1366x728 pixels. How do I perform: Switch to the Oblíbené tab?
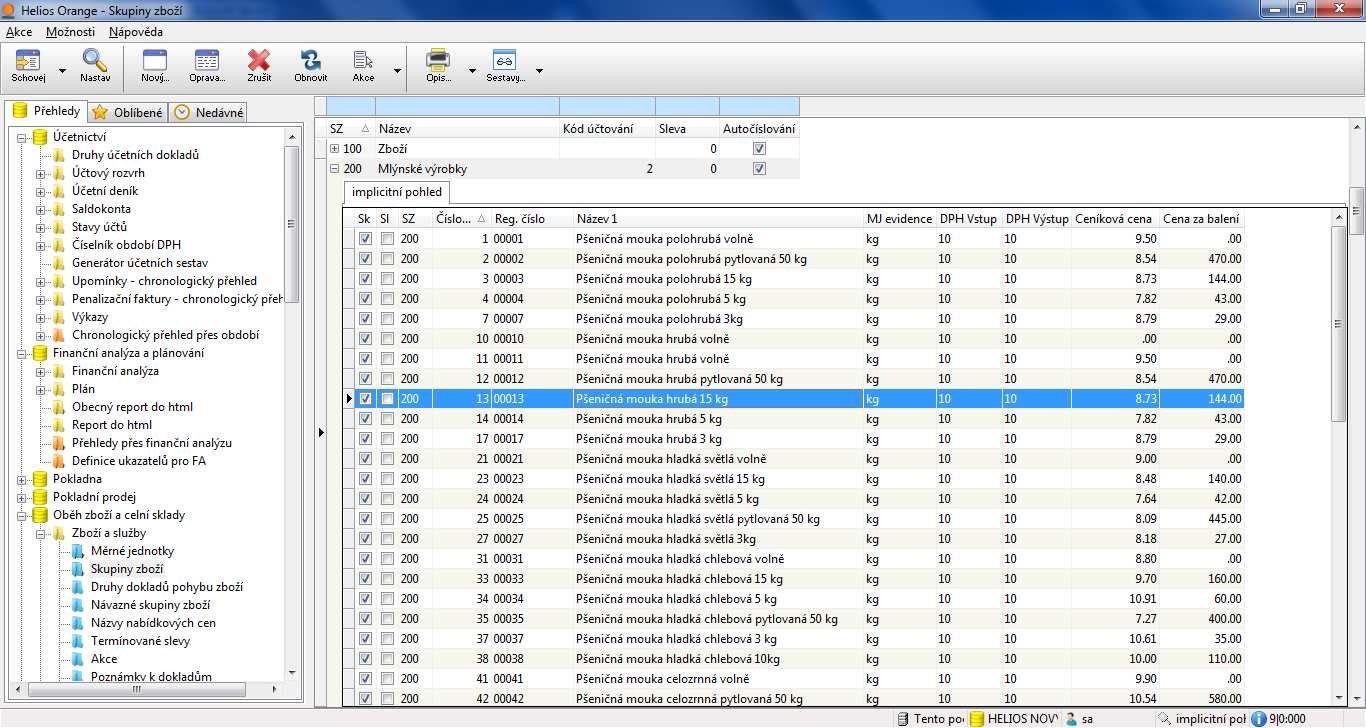point(128,113)
